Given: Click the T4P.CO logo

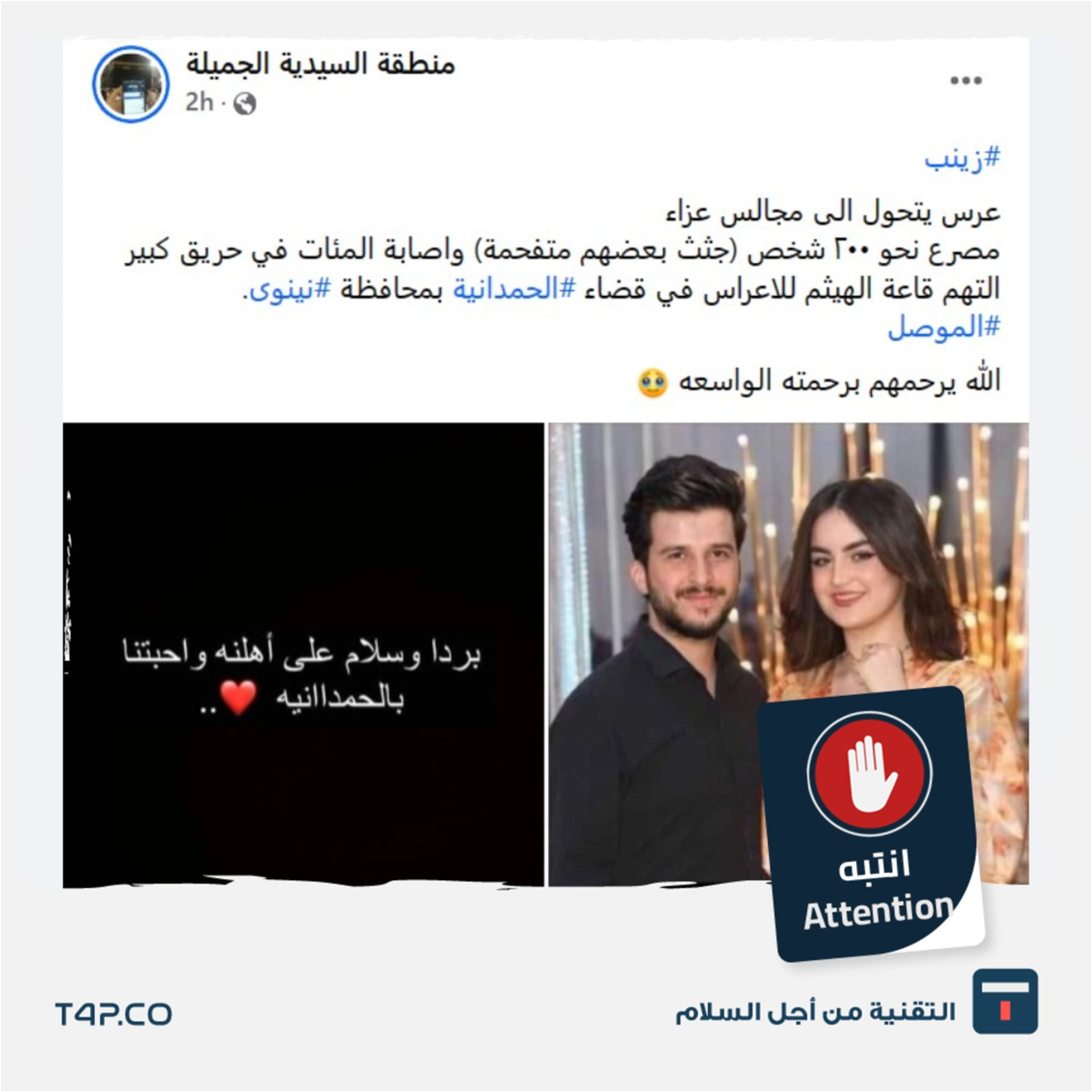Looking at the screenshot, I should (113, 1015).
